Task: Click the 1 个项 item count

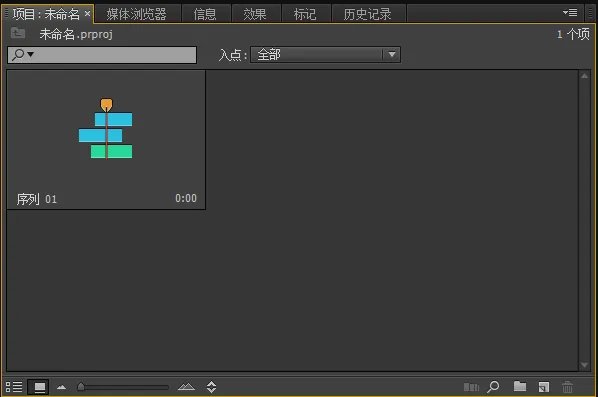Action: pyautogui.click(x=573, y=34)
